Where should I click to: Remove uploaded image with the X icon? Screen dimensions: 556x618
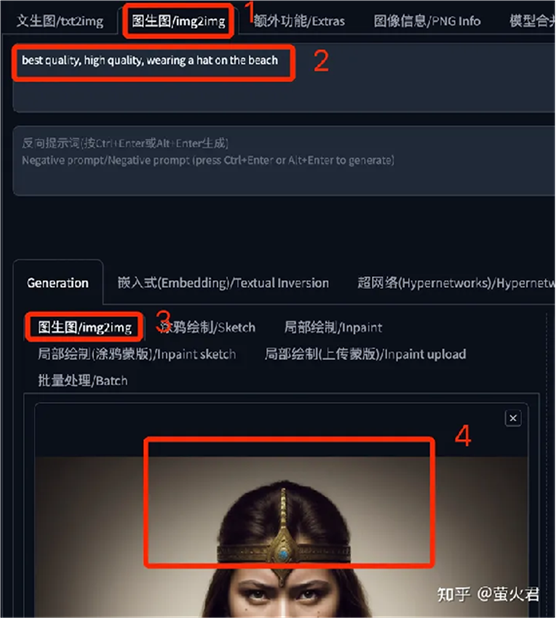513,418
